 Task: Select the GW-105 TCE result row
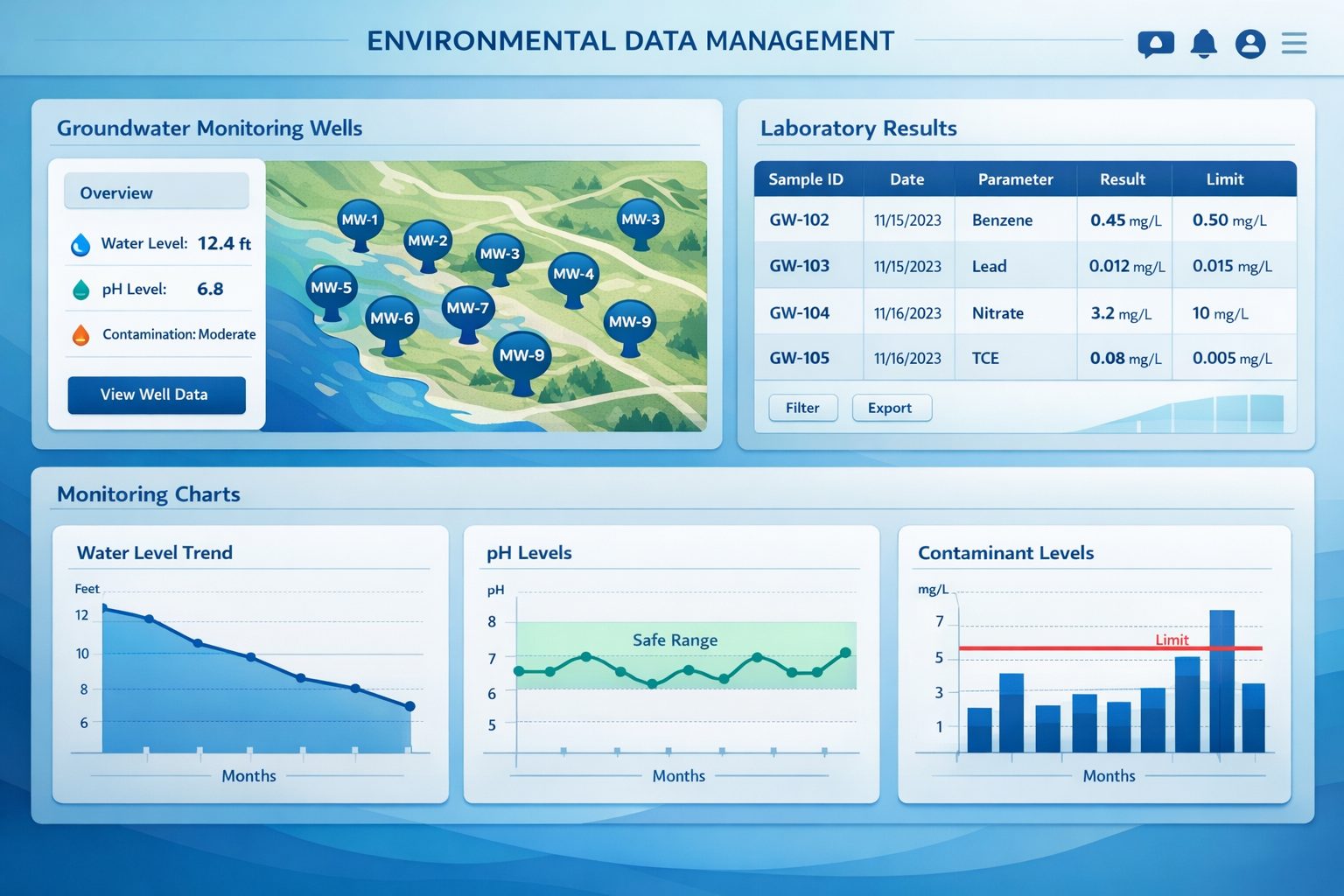pyautogui.click(x=1024, y=357)
